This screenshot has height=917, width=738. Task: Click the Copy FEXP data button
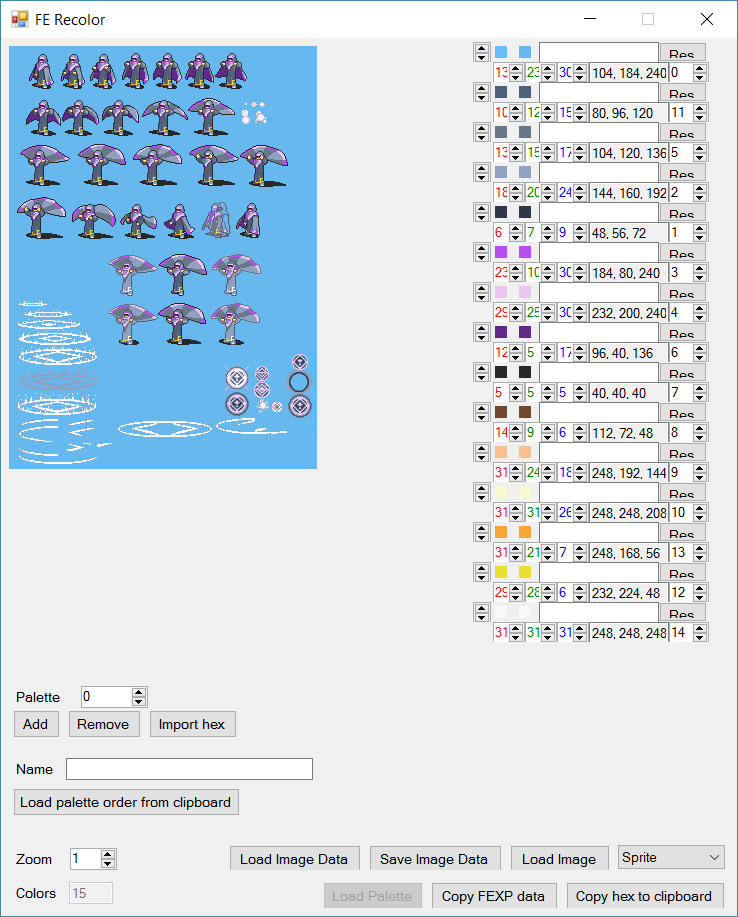pyautogui.click(x=494, y=895)
